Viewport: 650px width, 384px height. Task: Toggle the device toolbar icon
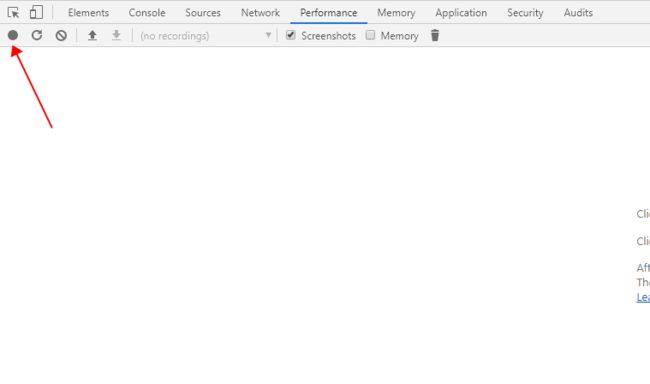pos(36,12)
